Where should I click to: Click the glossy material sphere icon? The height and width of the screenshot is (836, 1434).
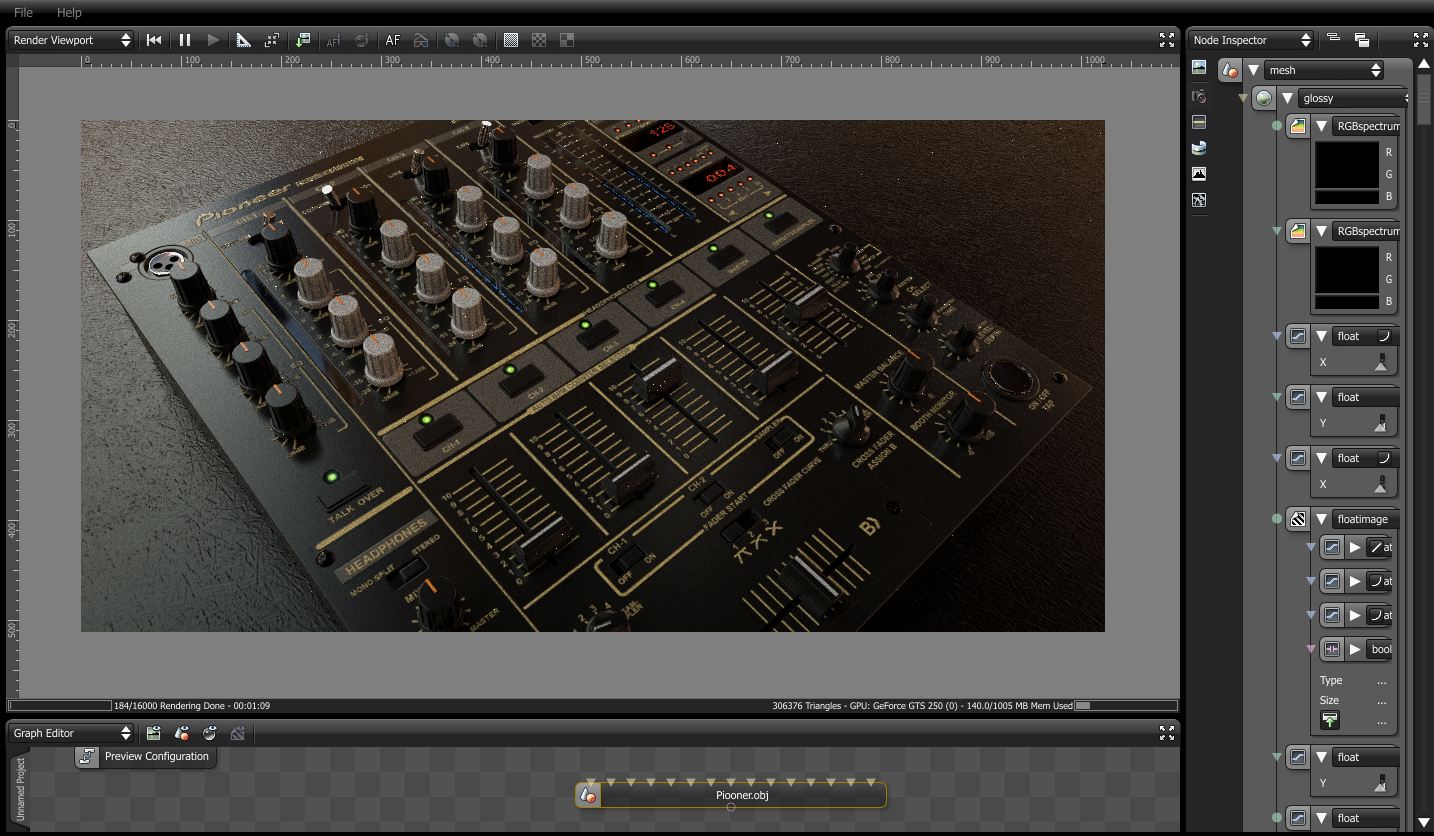(x=1265, y=98)
